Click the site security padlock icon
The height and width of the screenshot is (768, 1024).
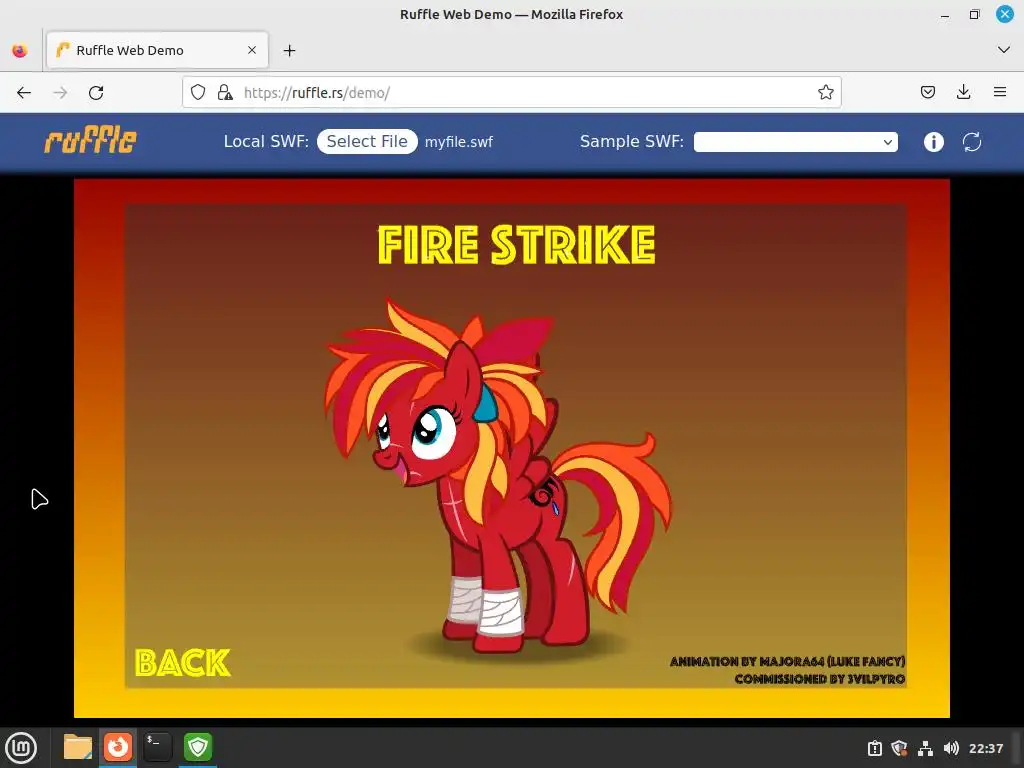(x=225, y=93)
